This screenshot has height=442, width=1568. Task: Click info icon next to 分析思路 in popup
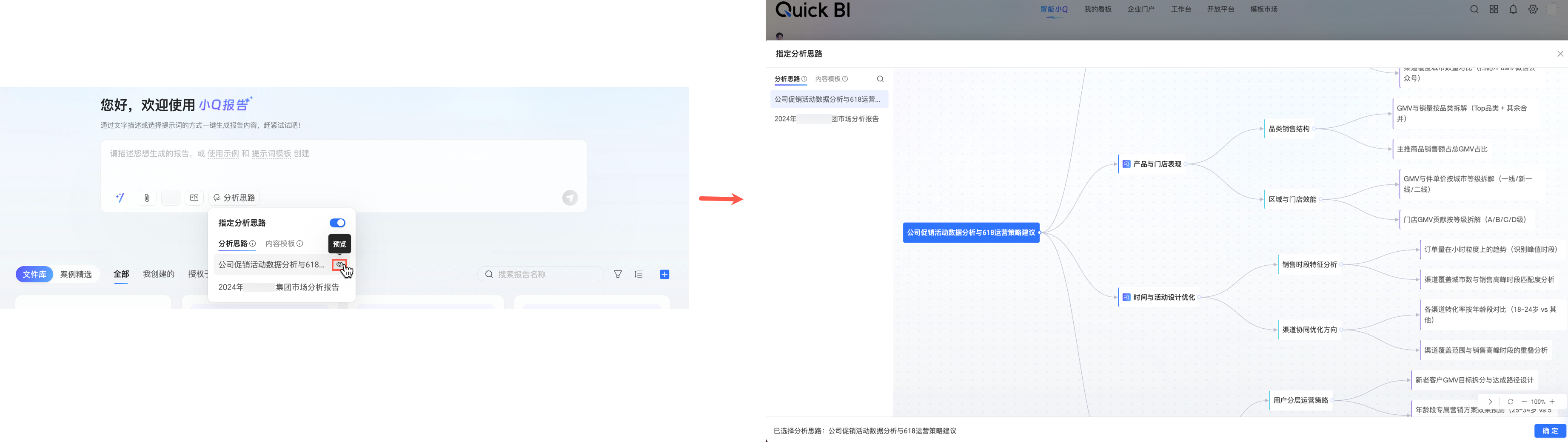point(253,243)
